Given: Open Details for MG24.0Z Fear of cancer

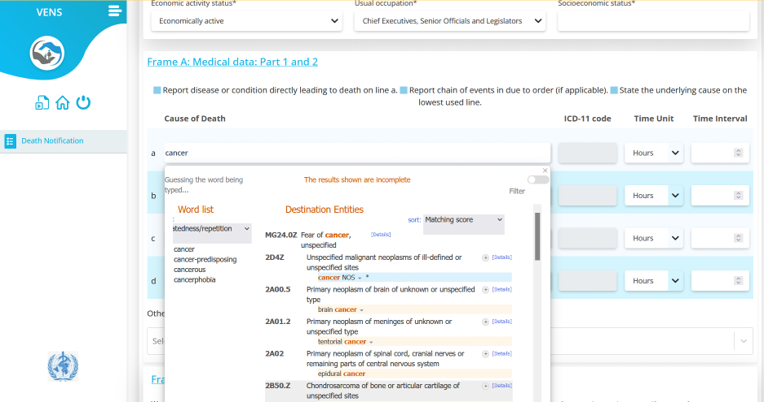Looking at the screenshot, I should point(381,234).
